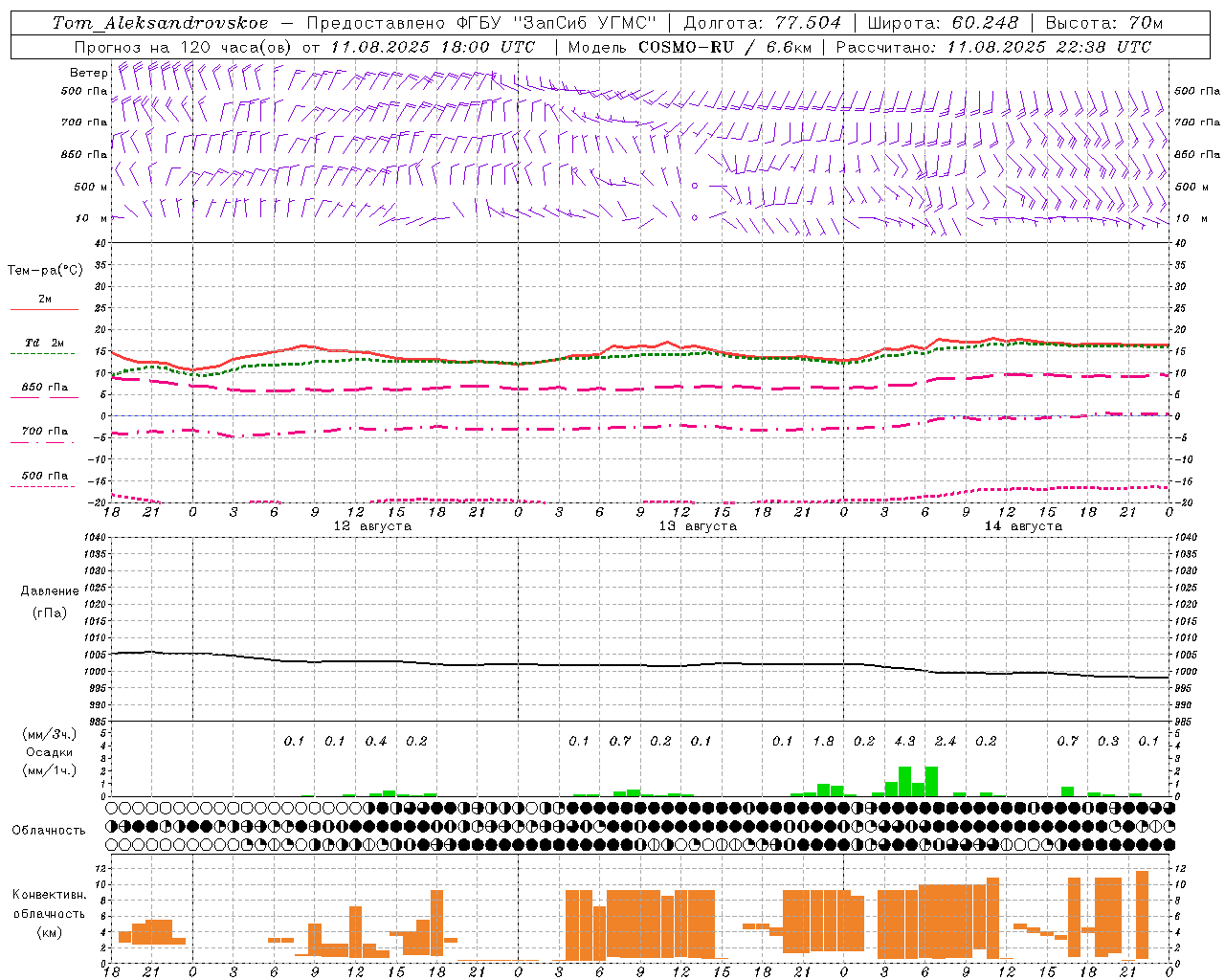Click the precipitation value 1.8
The height and width of the screenshot is (980, 1225).
click(823, 741)
